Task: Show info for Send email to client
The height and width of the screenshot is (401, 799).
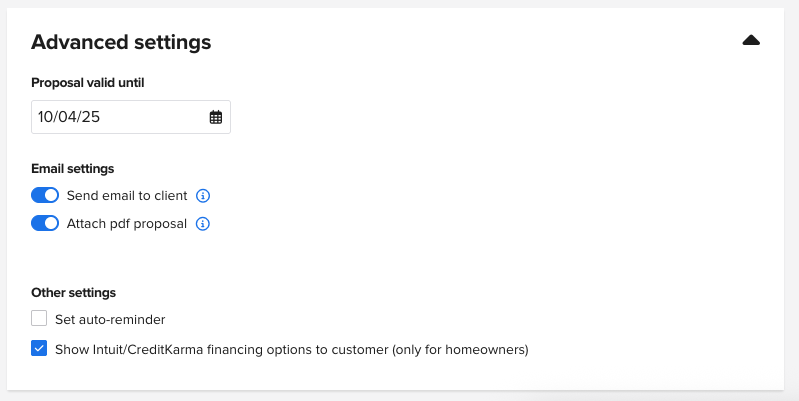Action: coord(202,196)
